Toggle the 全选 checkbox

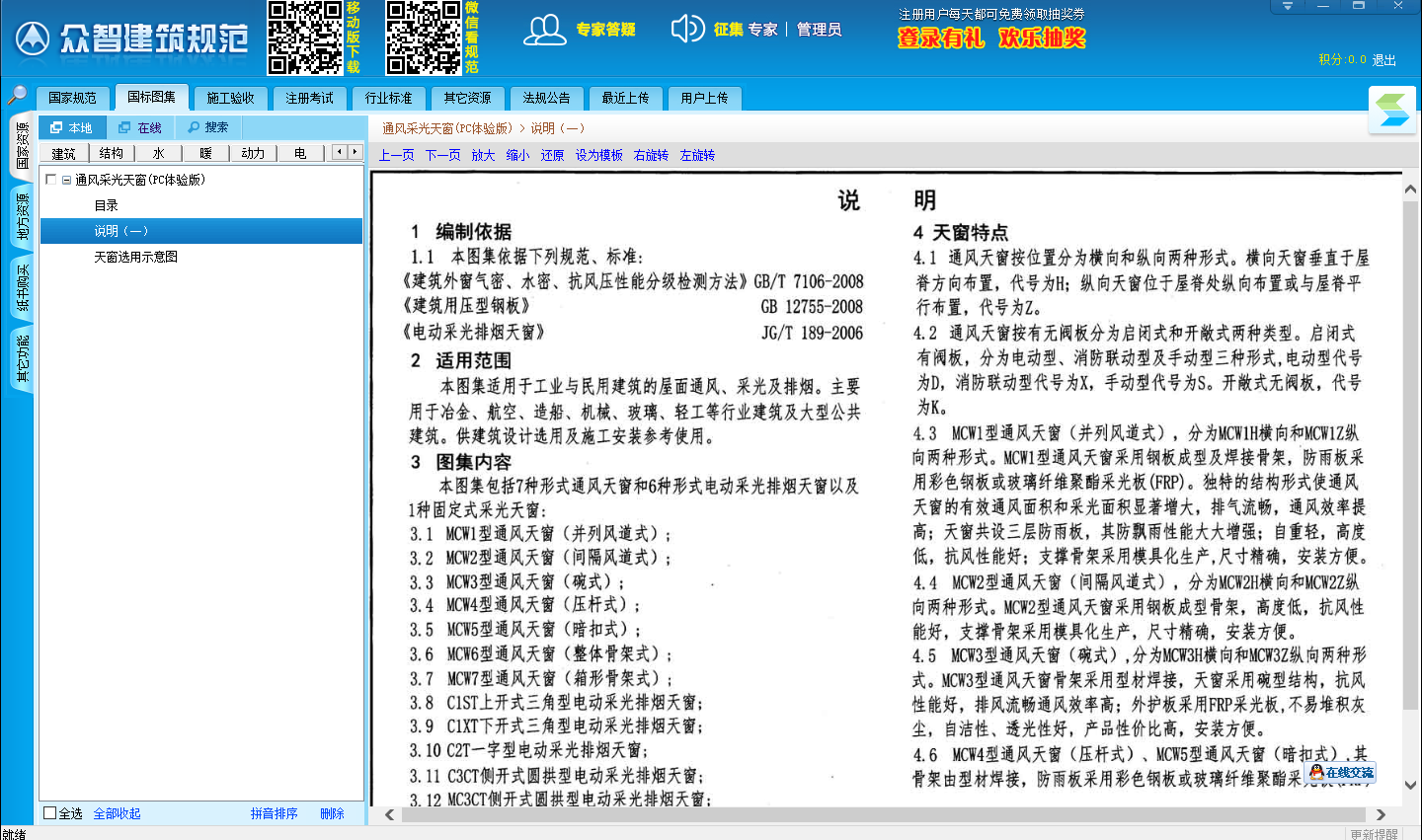point(49,813)
